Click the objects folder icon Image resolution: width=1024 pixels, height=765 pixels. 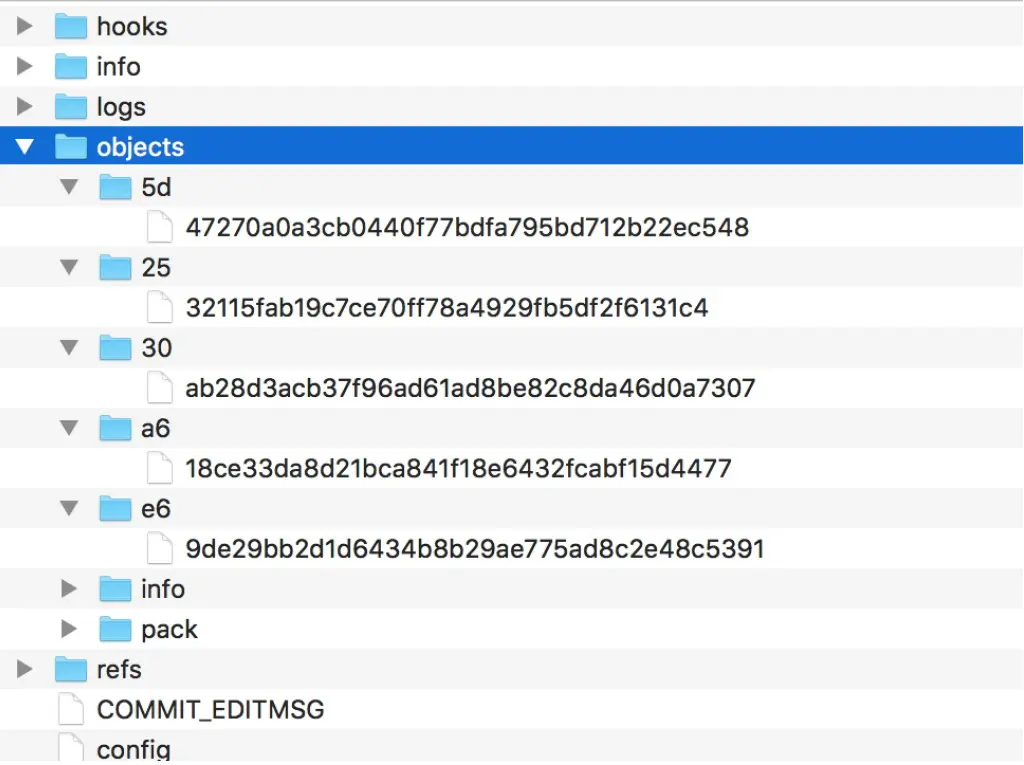point(71,147)
